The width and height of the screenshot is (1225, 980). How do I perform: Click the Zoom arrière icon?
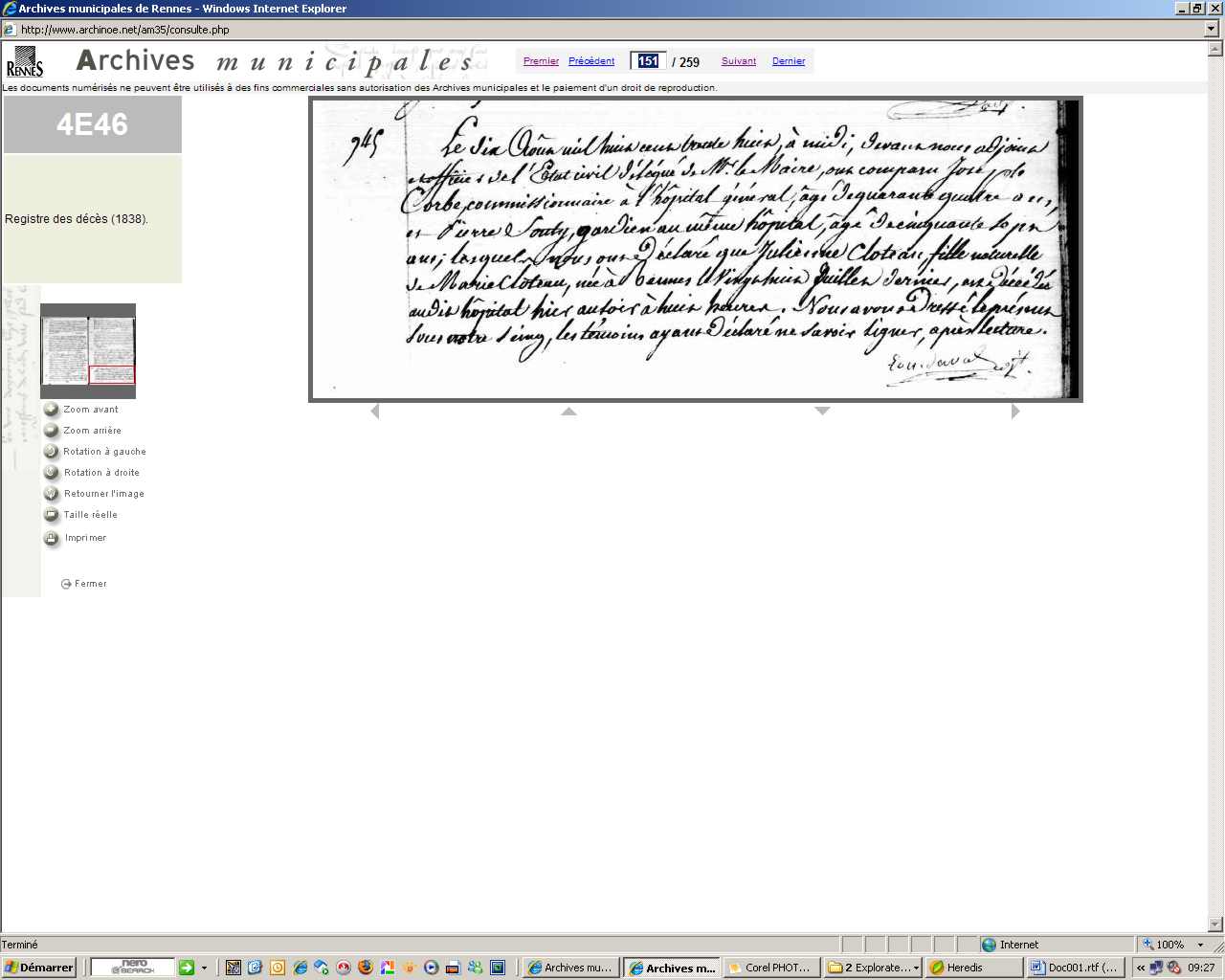52,431
